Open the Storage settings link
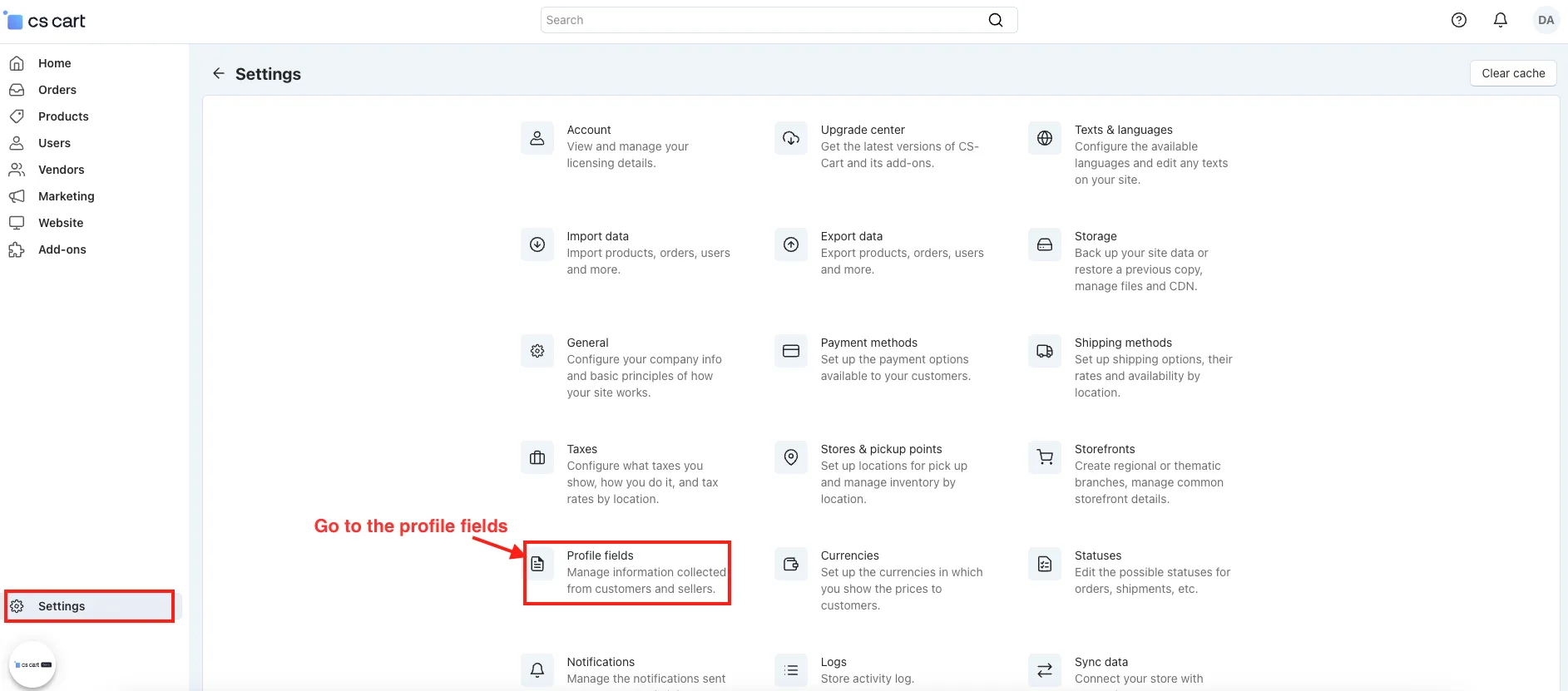1568x691 pixels. [x=1096, y=236]
